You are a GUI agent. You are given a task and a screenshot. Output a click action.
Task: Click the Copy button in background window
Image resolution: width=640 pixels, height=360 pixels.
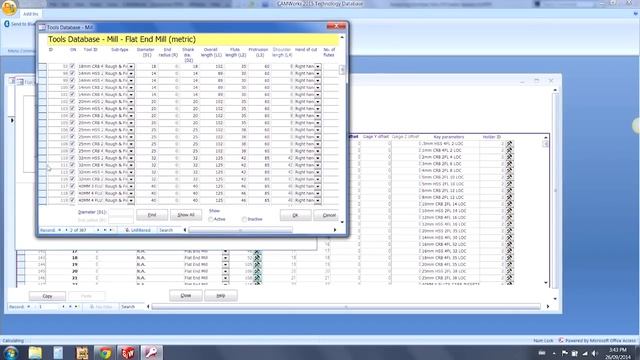click(x=47, y=296)
